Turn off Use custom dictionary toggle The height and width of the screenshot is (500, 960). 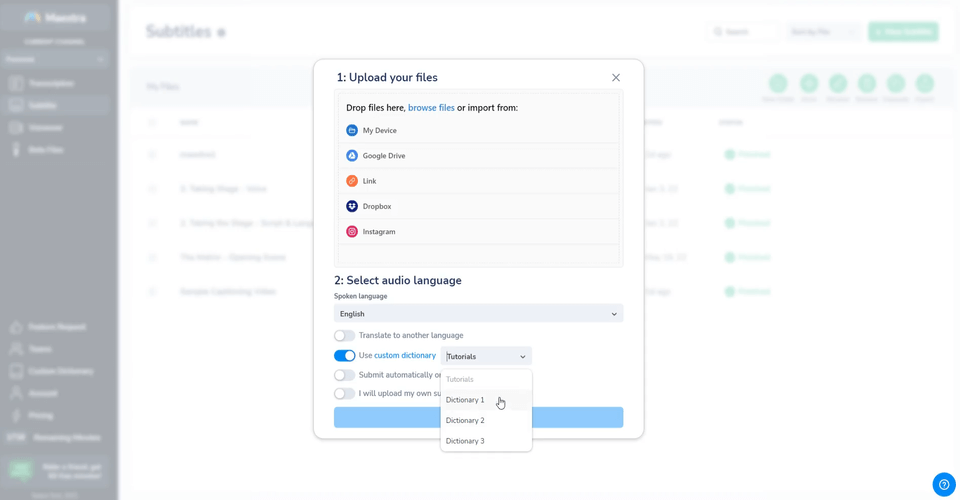click(x=344, y=356)
